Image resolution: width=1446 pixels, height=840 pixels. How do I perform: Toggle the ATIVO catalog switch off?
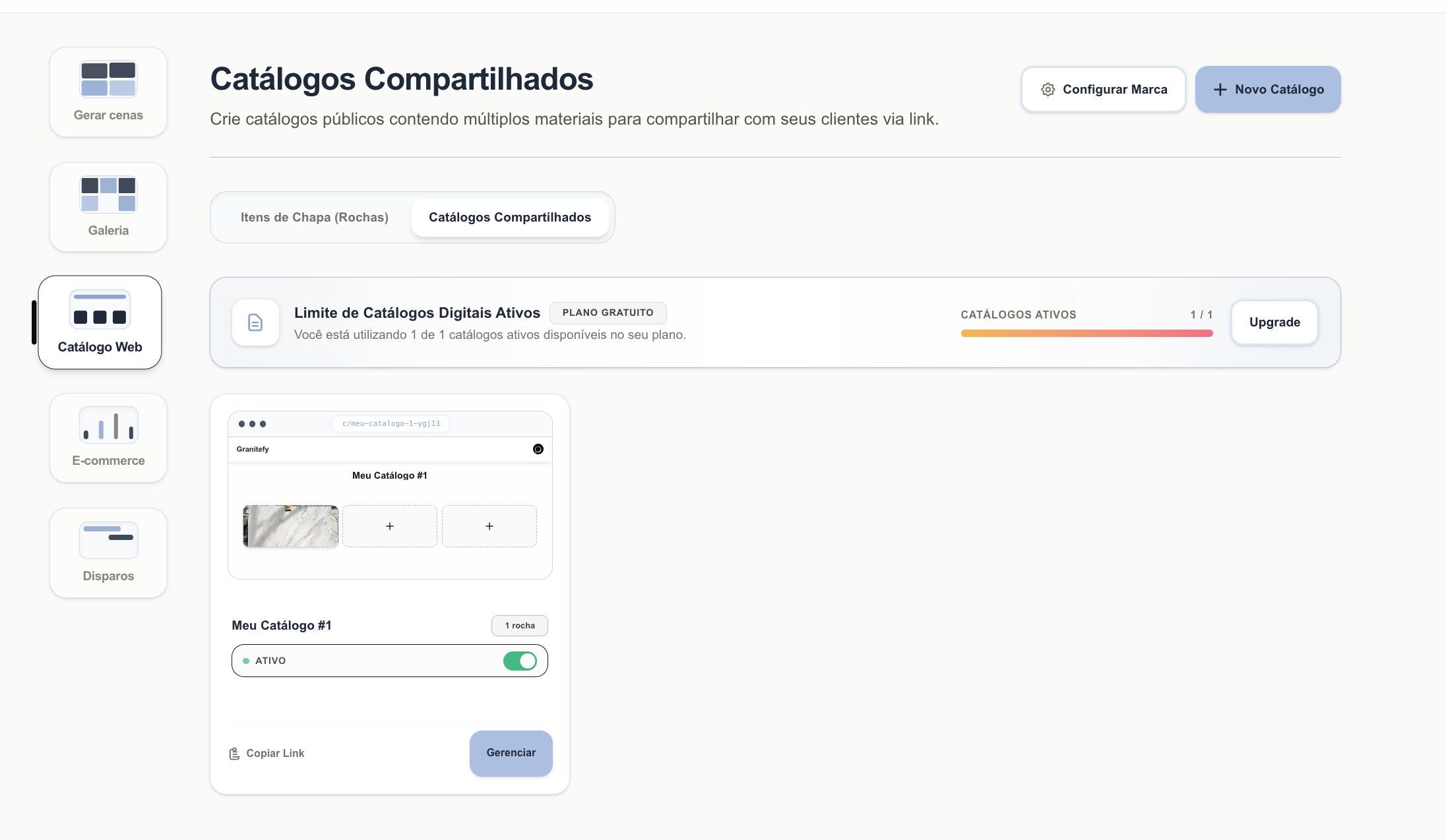coord(520,661)
